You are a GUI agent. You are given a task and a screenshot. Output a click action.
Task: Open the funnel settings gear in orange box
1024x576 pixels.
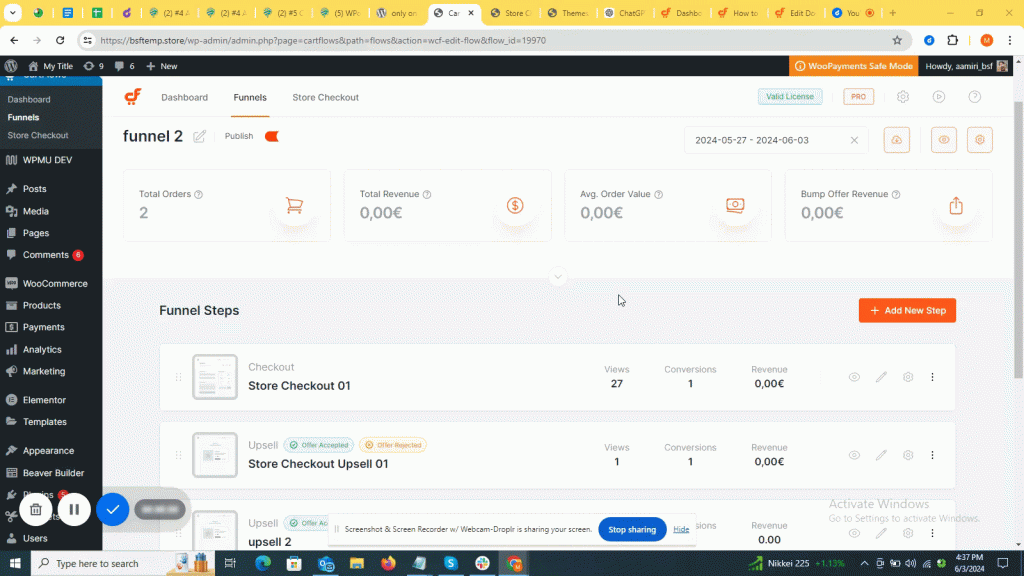980,140
